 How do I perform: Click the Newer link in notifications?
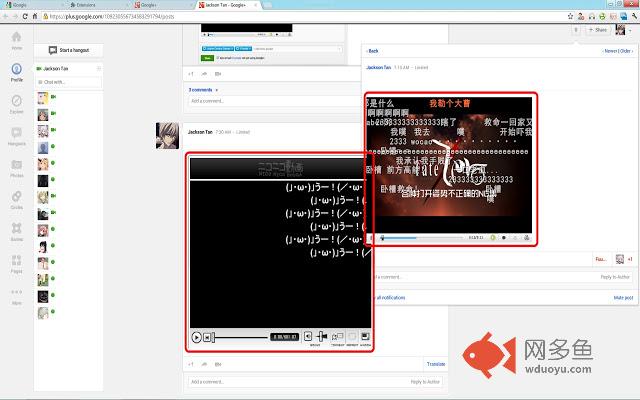[x=610, y=51]
